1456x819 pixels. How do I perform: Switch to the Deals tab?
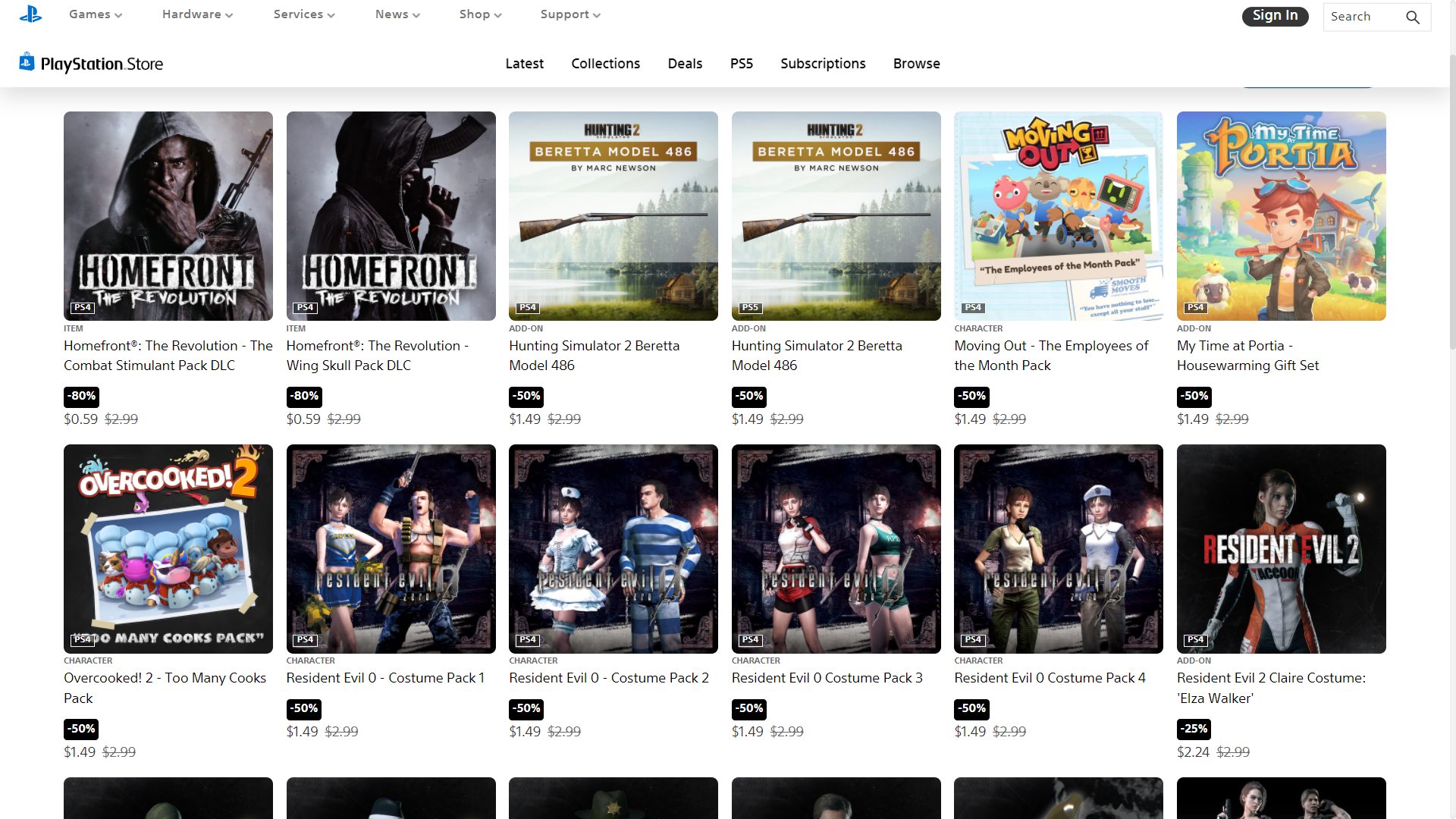pos(685,64)
